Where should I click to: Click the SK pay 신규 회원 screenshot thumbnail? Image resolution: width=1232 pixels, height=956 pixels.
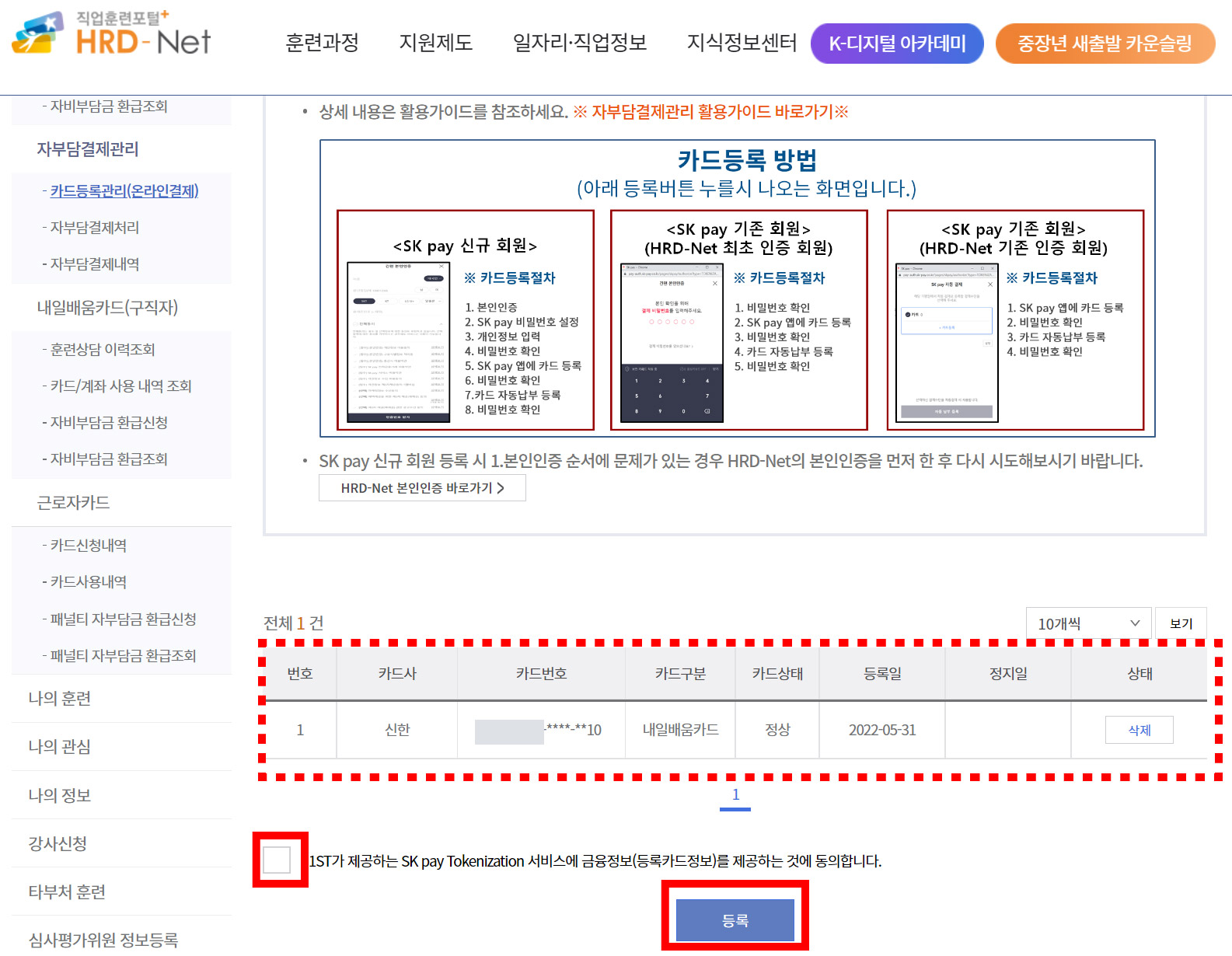point(398,343)
